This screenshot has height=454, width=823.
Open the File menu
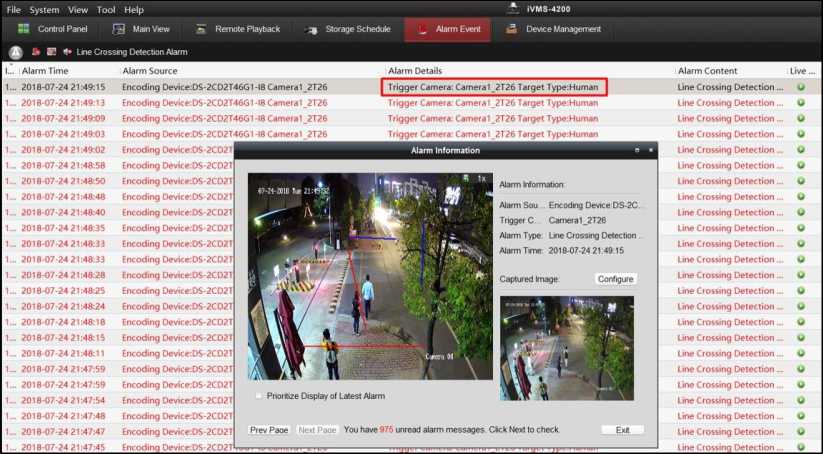point(13,9)
